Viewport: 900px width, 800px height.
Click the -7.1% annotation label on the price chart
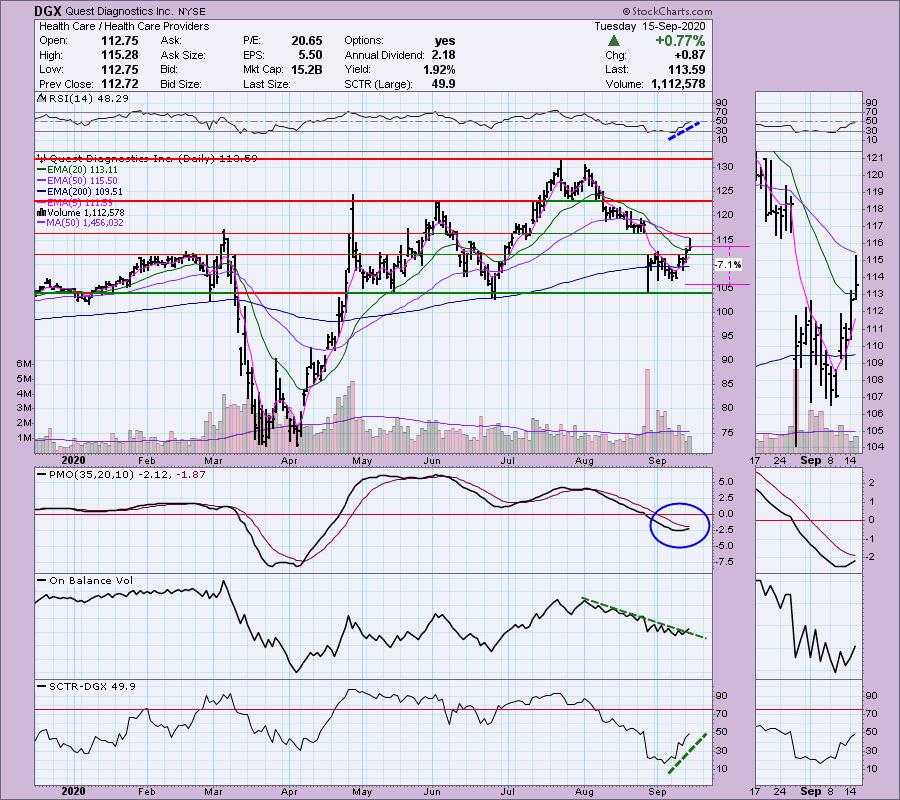point(728,265)
